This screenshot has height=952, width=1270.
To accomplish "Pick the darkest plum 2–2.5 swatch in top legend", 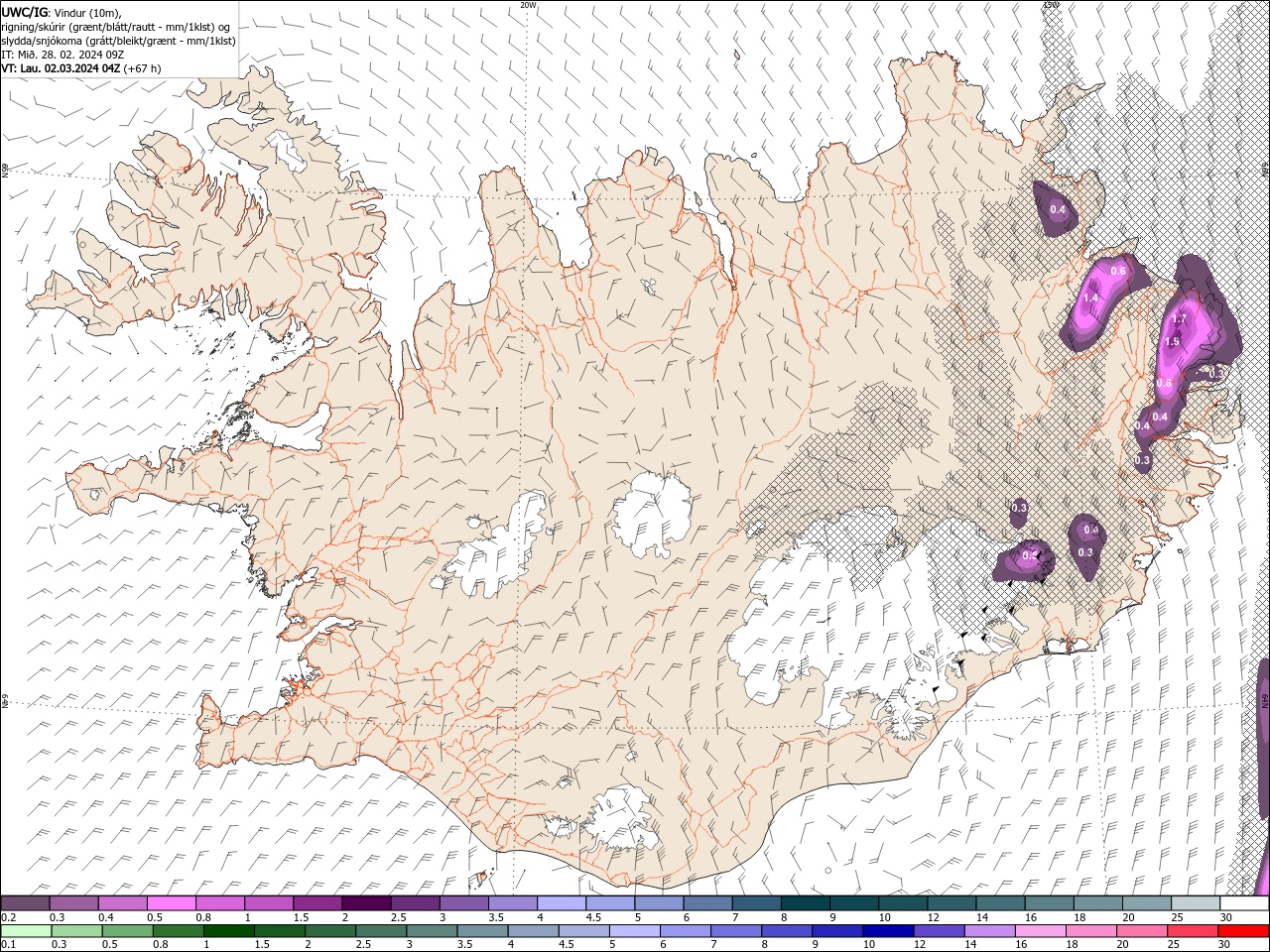I will [x=365, y=903].
